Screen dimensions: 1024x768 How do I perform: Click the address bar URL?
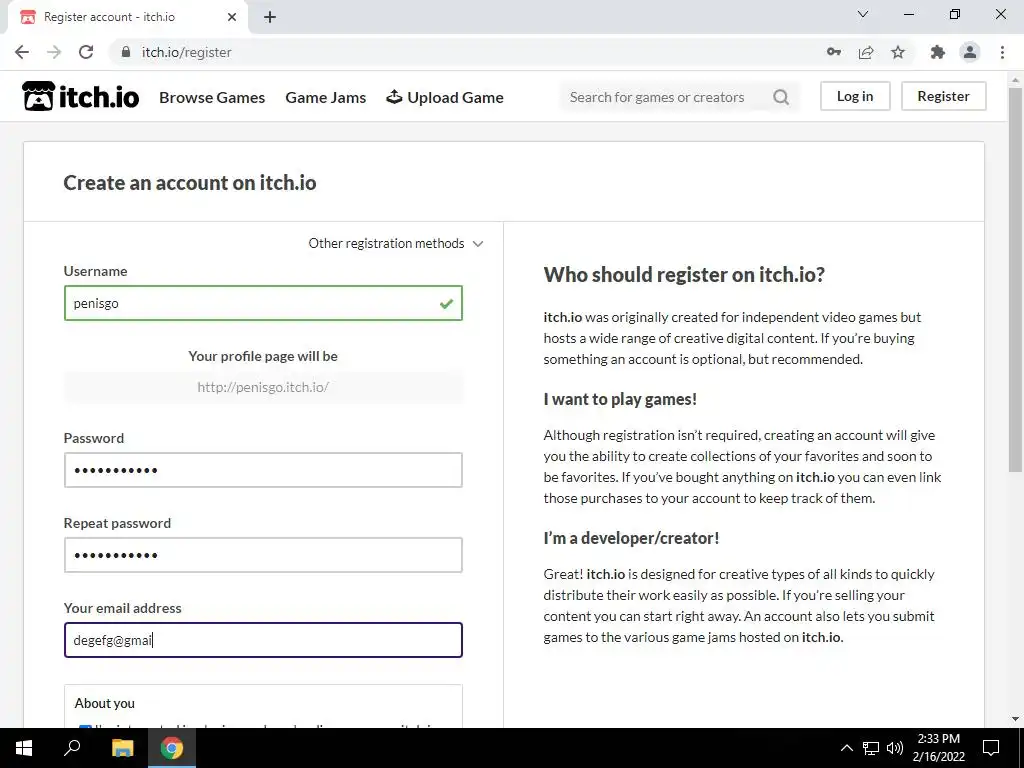coord(187,52)
